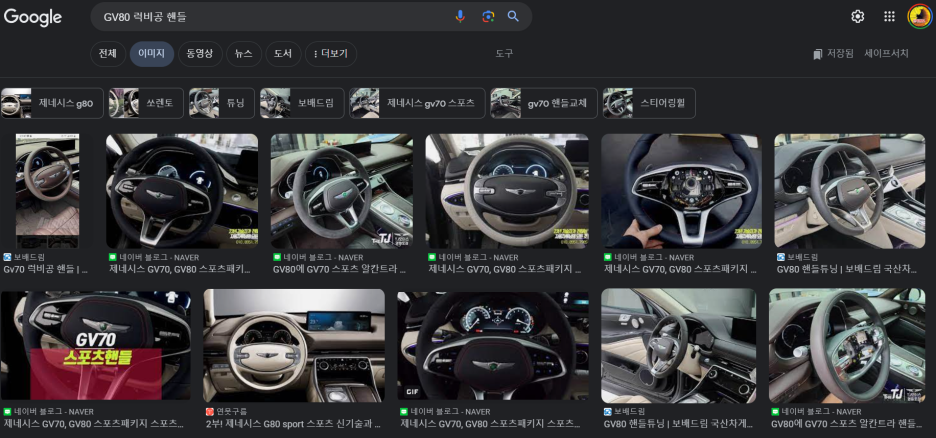The height and width of the screenshot is (438, 936).
Task: Open the 도서 tab
Action: [283, 54]
